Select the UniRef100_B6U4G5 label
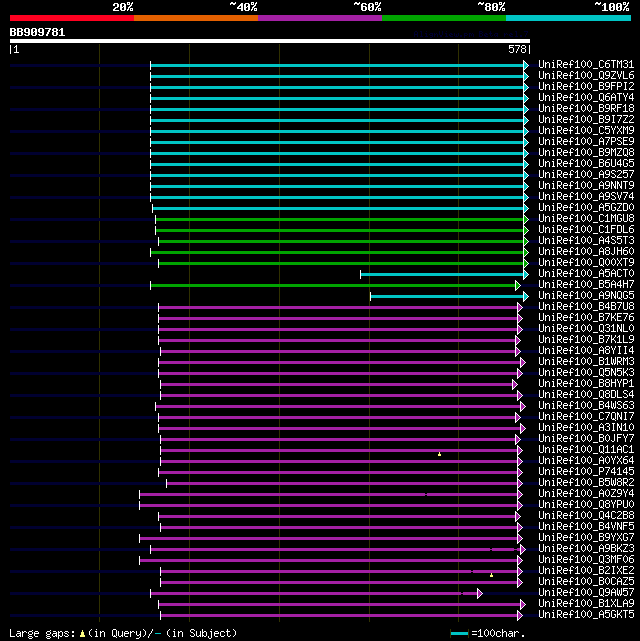This screenshot has width=640, height=641. coord(586,164)
